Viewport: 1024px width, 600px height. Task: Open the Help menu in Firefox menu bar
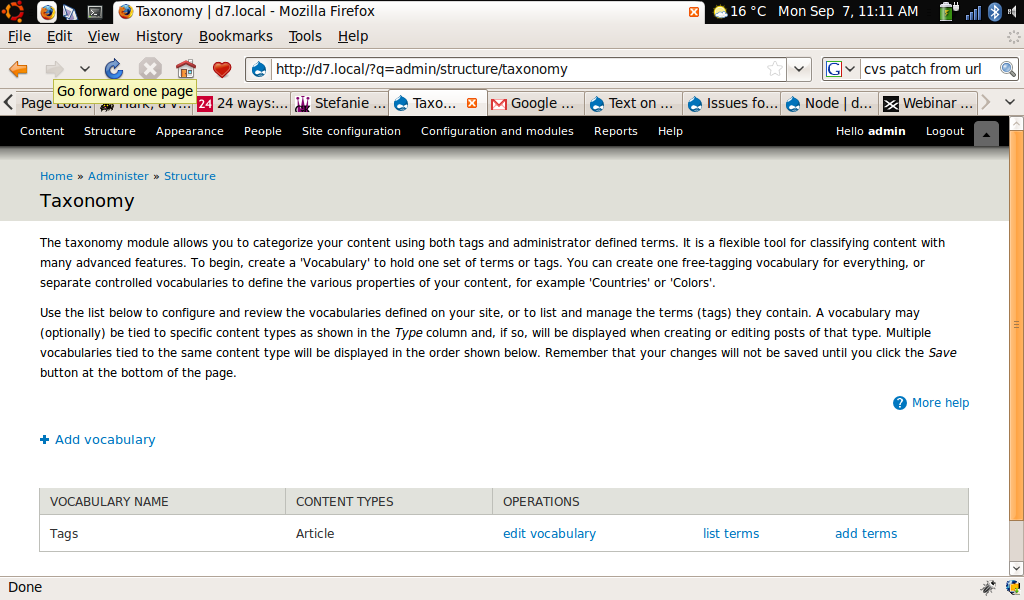(353, 37)
